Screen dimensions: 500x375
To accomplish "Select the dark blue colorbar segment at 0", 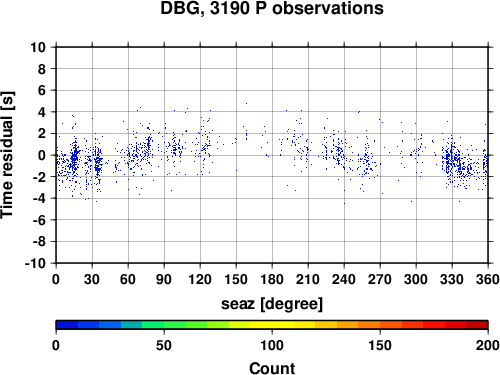I will pyautogui.click(x=67, y=325).
